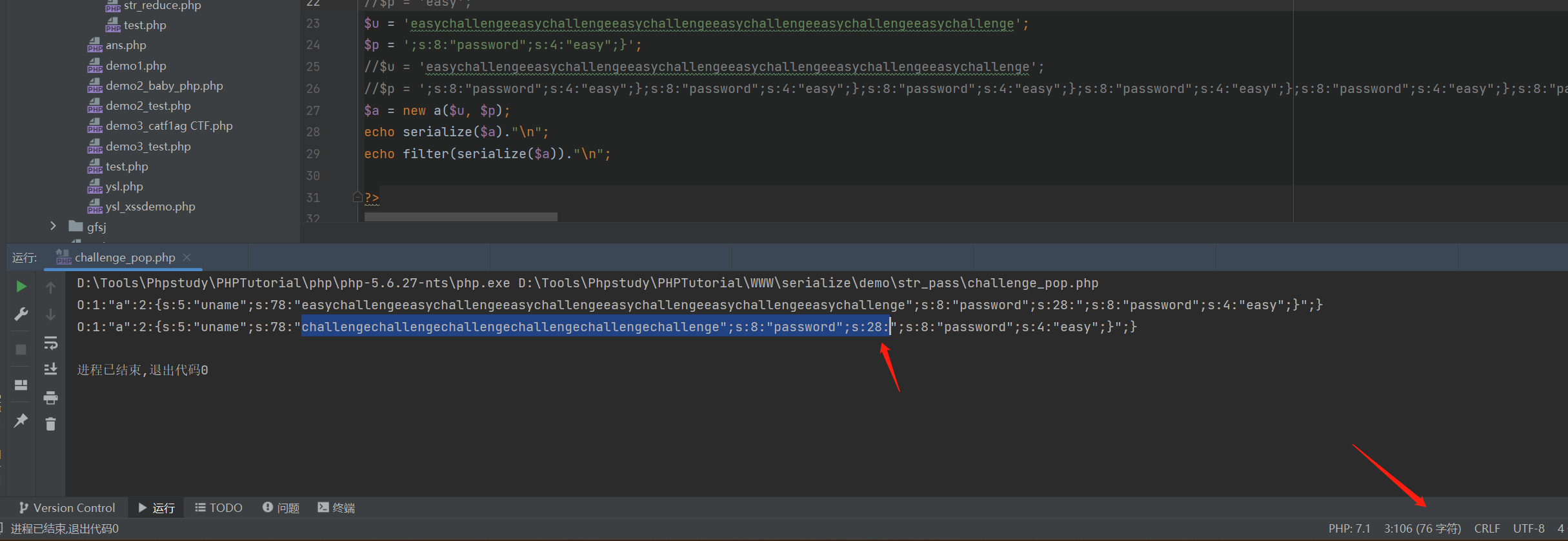The image size is (1568, 541).
Task: Close the challenge_pop.php run tab
Action: click(x=187, y=257)
